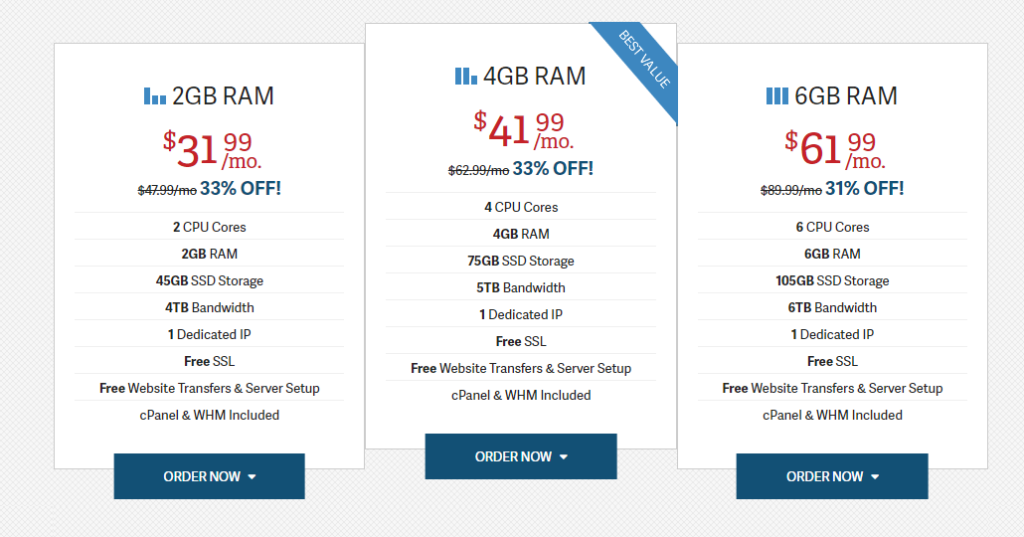Viewport: 1024px width, 537px height.
Task: Click the bar-chart icon beside 2GB RAM
Action: 155,96
